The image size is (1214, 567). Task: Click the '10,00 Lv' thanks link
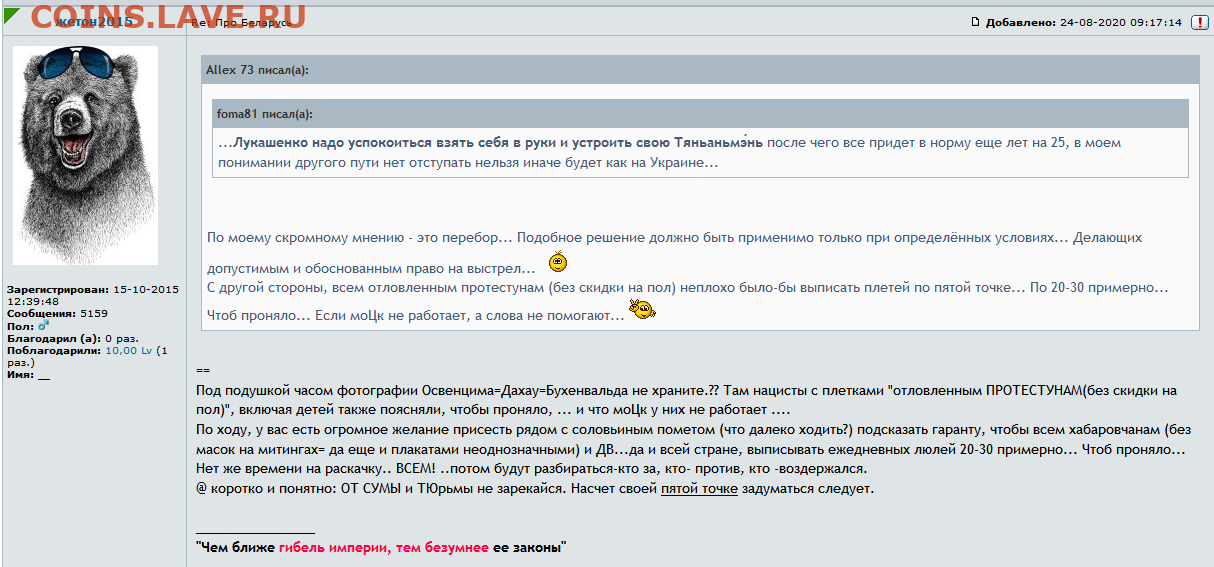pos(128,351)
